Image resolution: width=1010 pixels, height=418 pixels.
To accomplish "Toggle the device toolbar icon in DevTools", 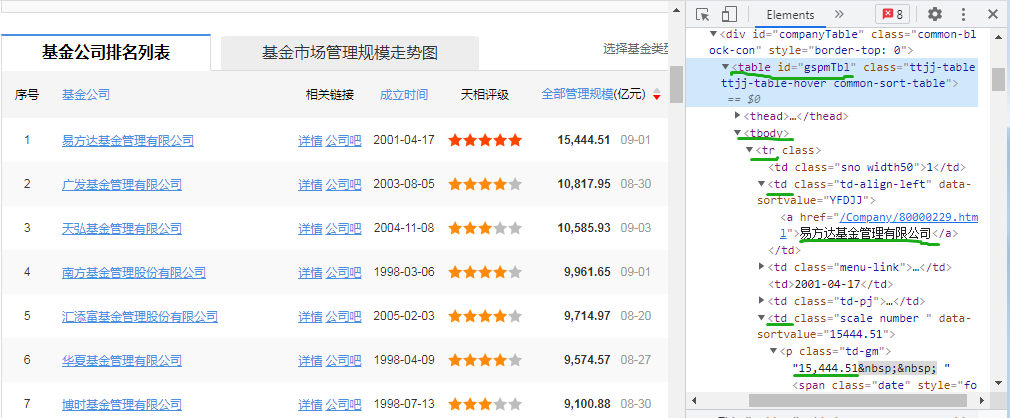I will point(729,14).
